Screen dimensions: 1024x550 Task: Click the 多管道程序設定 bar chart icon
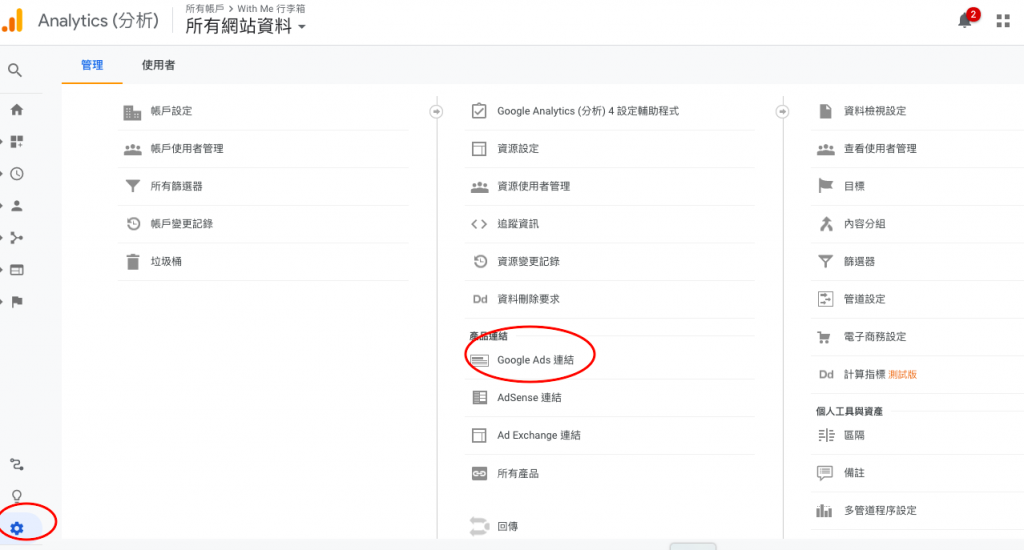[x=825, y=510]
